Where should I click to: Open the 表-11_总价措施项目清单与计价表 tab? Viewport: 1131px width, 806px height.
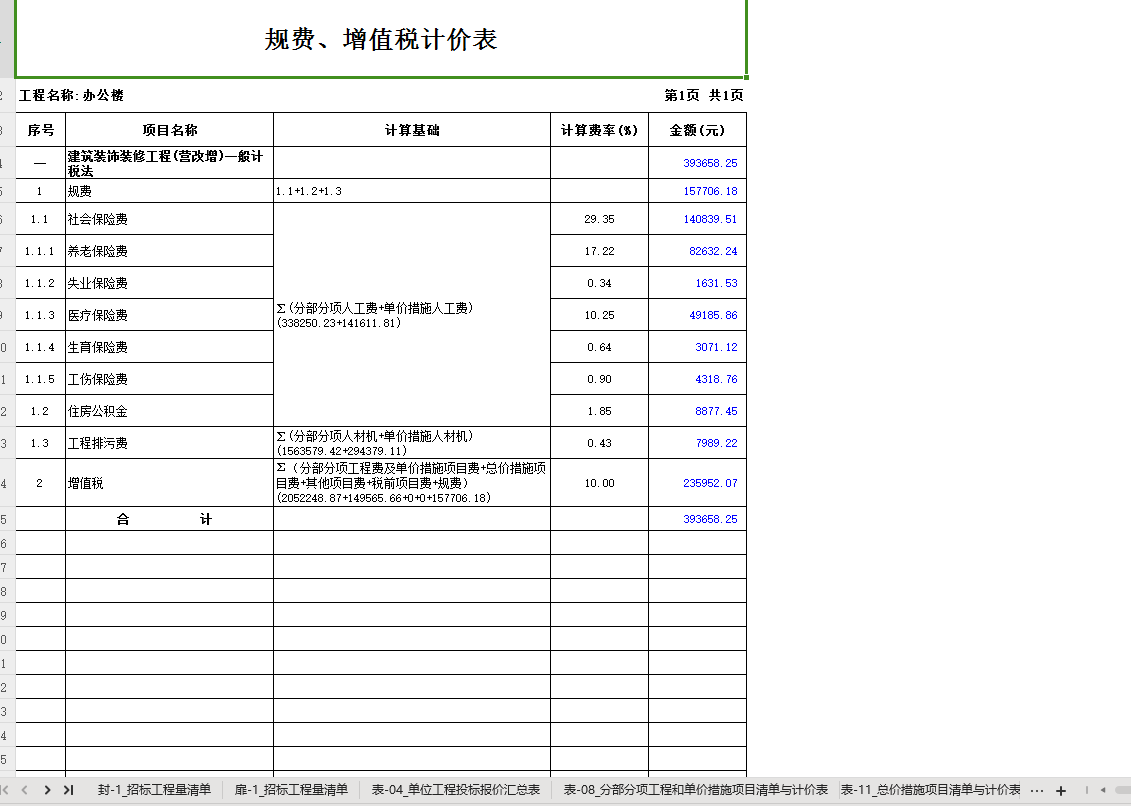pos(930,790)
